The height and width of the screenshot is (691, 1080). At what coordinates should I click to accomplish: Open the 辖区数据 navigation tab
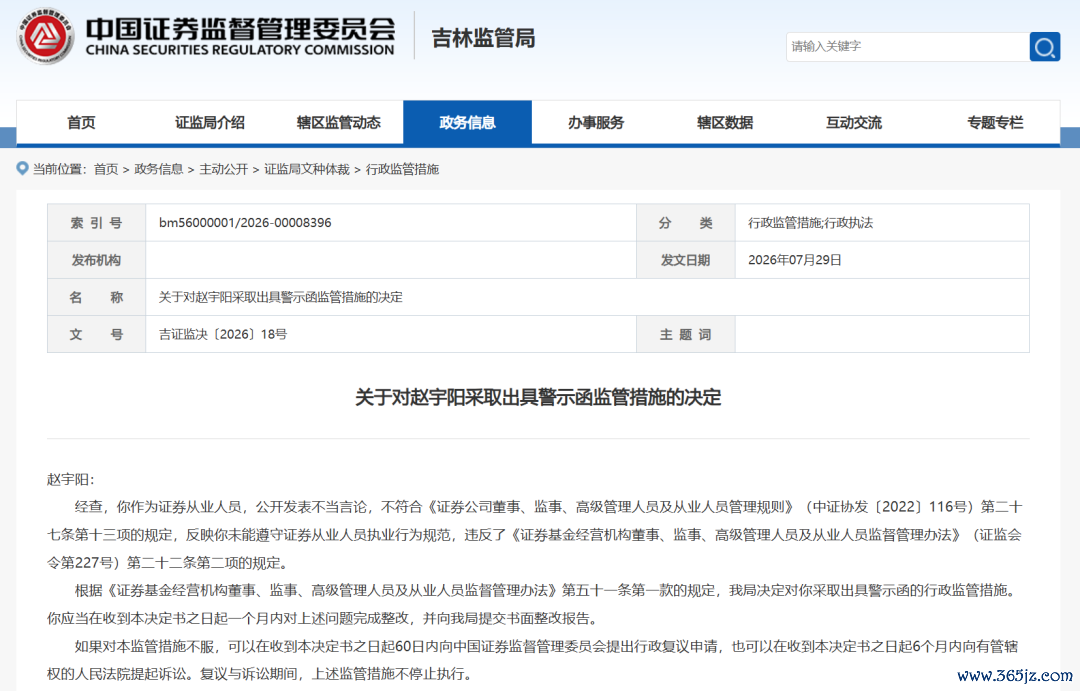coord(725,123)
